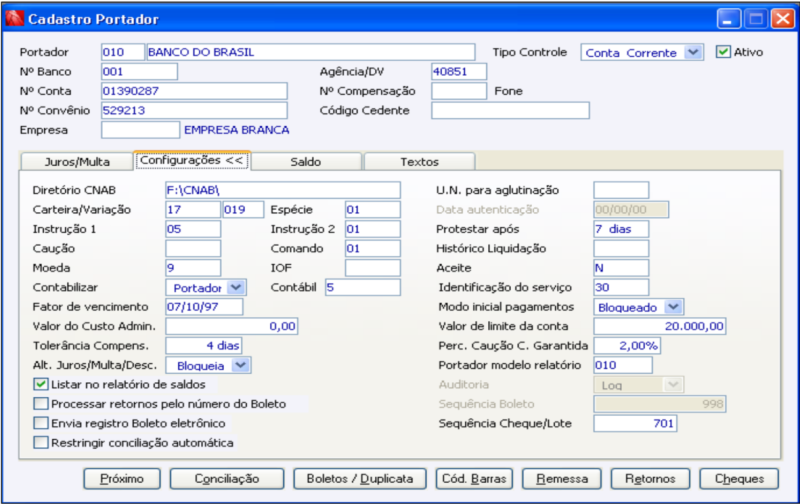Click U.N. para aglutinação field
The height and width of the screenshot is (504, 800).
tap(621, 190)
